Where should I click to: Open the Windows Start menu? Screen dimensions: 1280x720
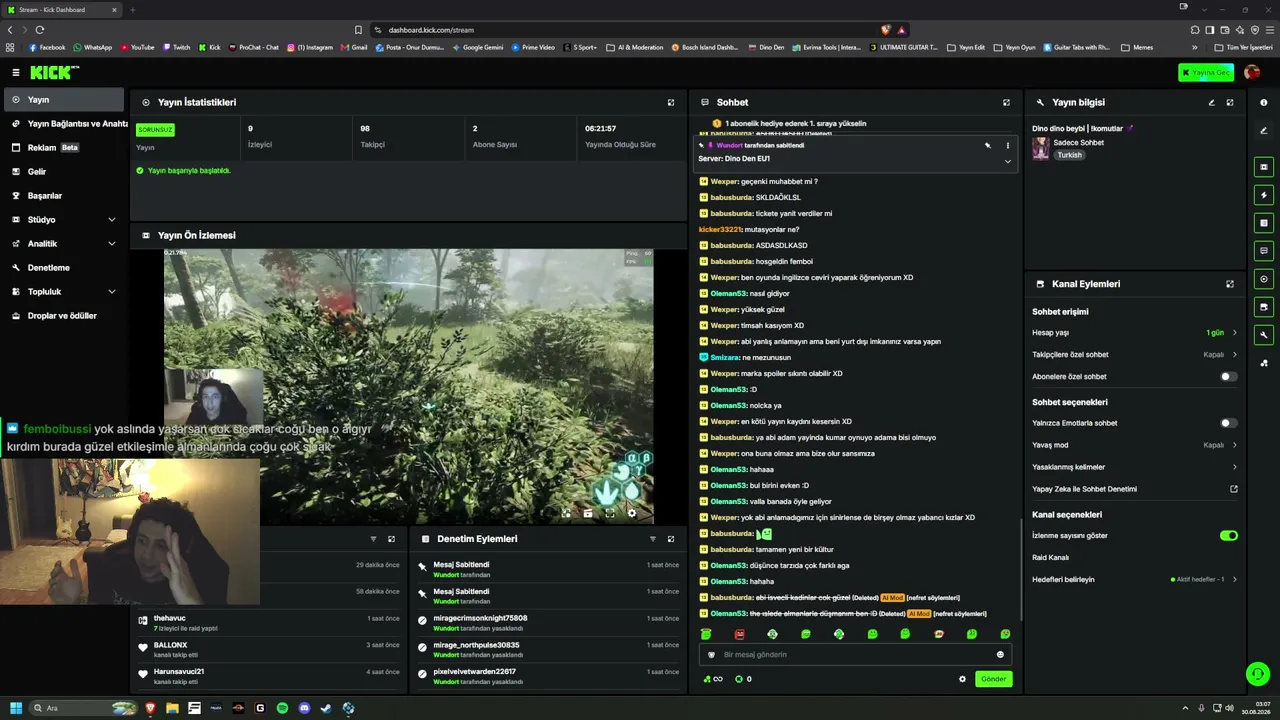coord(16,708)
